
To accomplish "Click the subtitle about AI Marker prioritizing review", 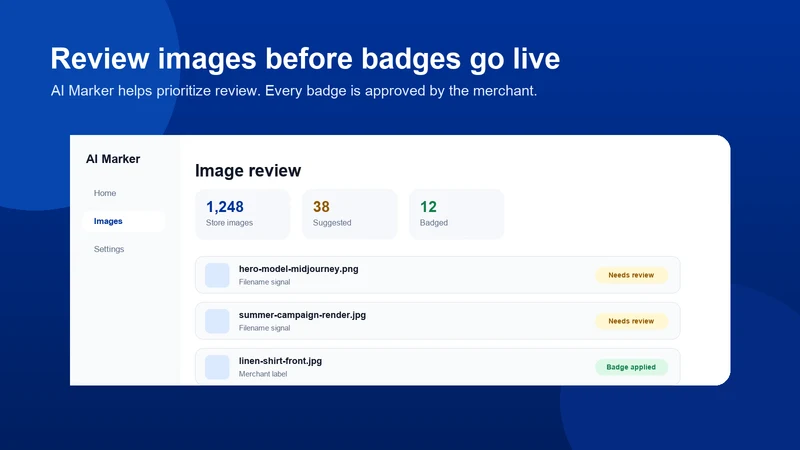I will 294,91.
